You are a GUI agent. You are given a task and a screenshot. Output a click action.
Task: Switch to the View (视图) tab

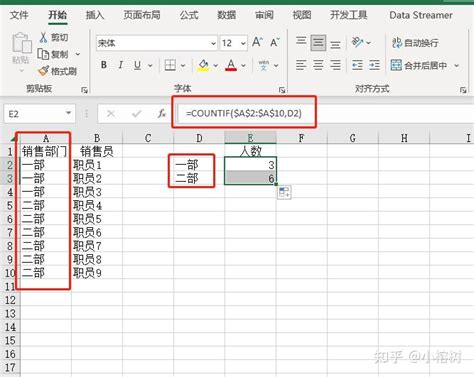(302, 15)
